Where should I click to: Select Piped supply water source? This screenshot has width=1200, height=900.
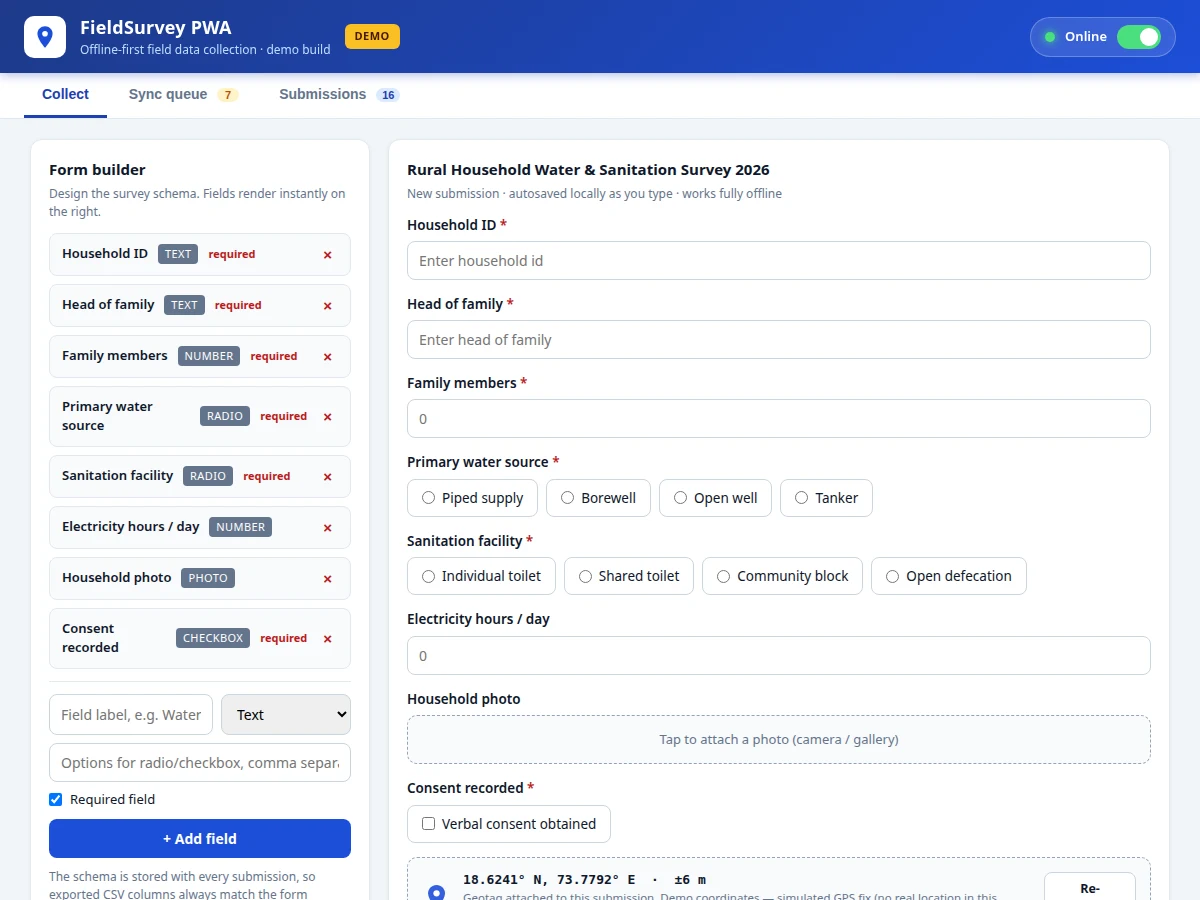472,498
